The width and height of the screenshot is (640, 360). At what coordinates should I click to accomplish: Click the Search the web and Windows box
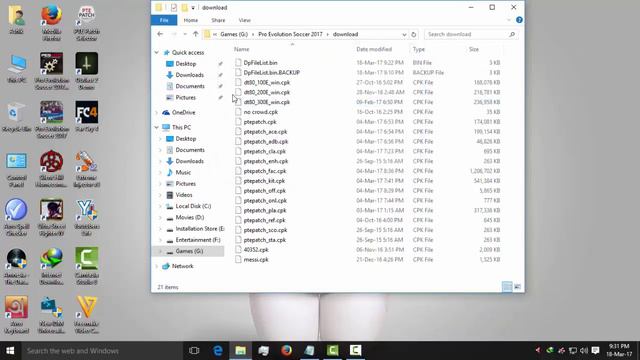(101, 351)
